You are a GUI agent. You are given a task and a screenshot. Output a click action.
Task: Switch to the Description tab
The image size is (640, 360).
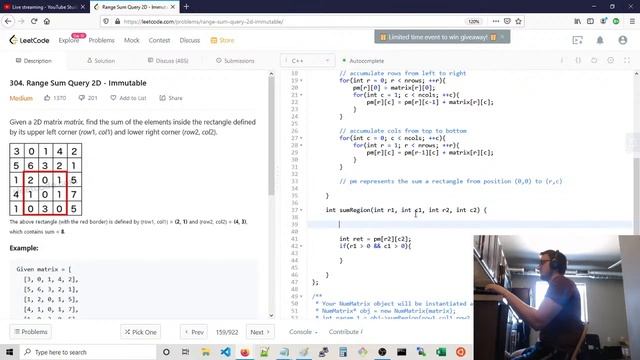tap(34, 61)
